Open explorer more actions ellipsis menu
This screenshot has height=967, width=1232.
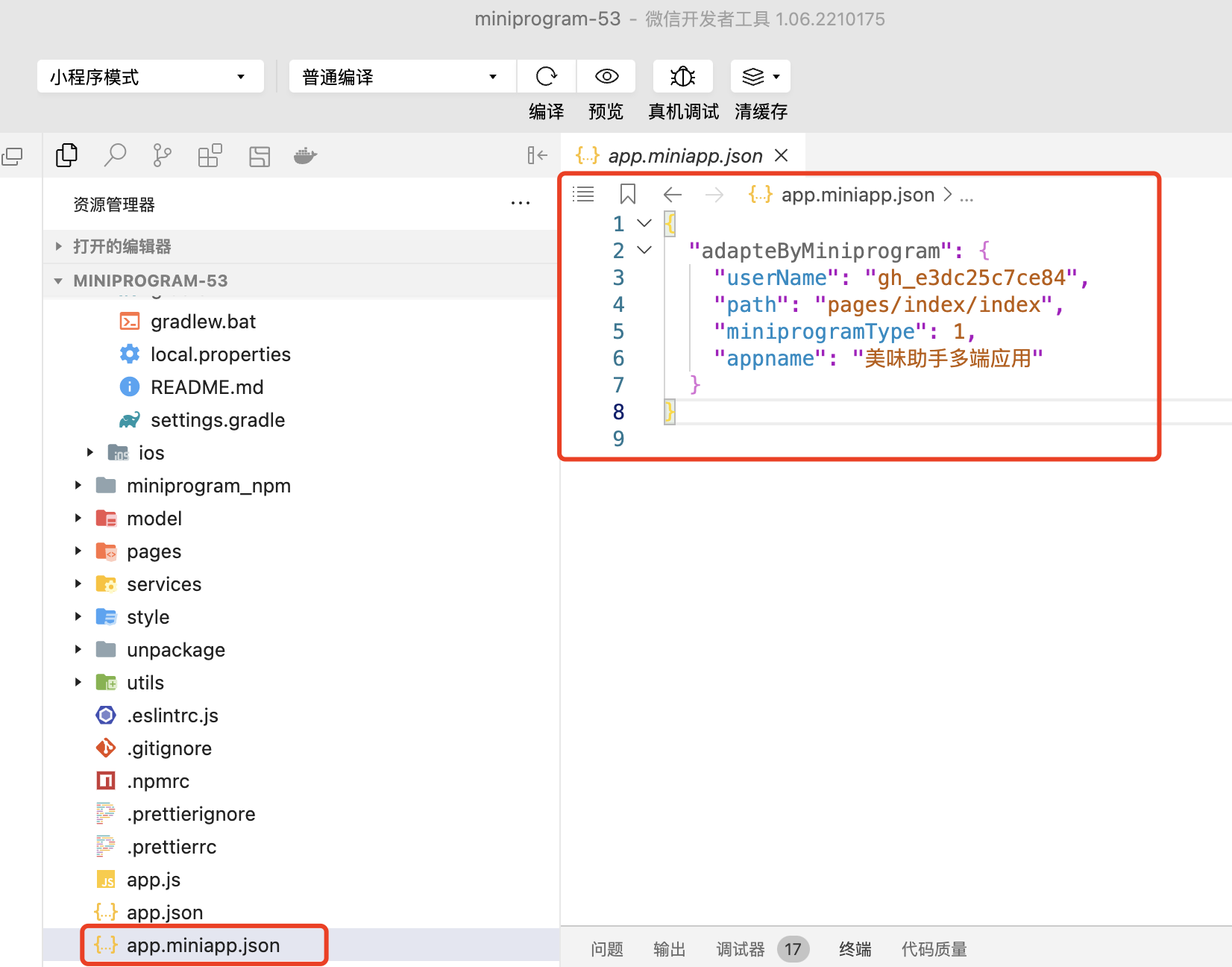point(521,204)
